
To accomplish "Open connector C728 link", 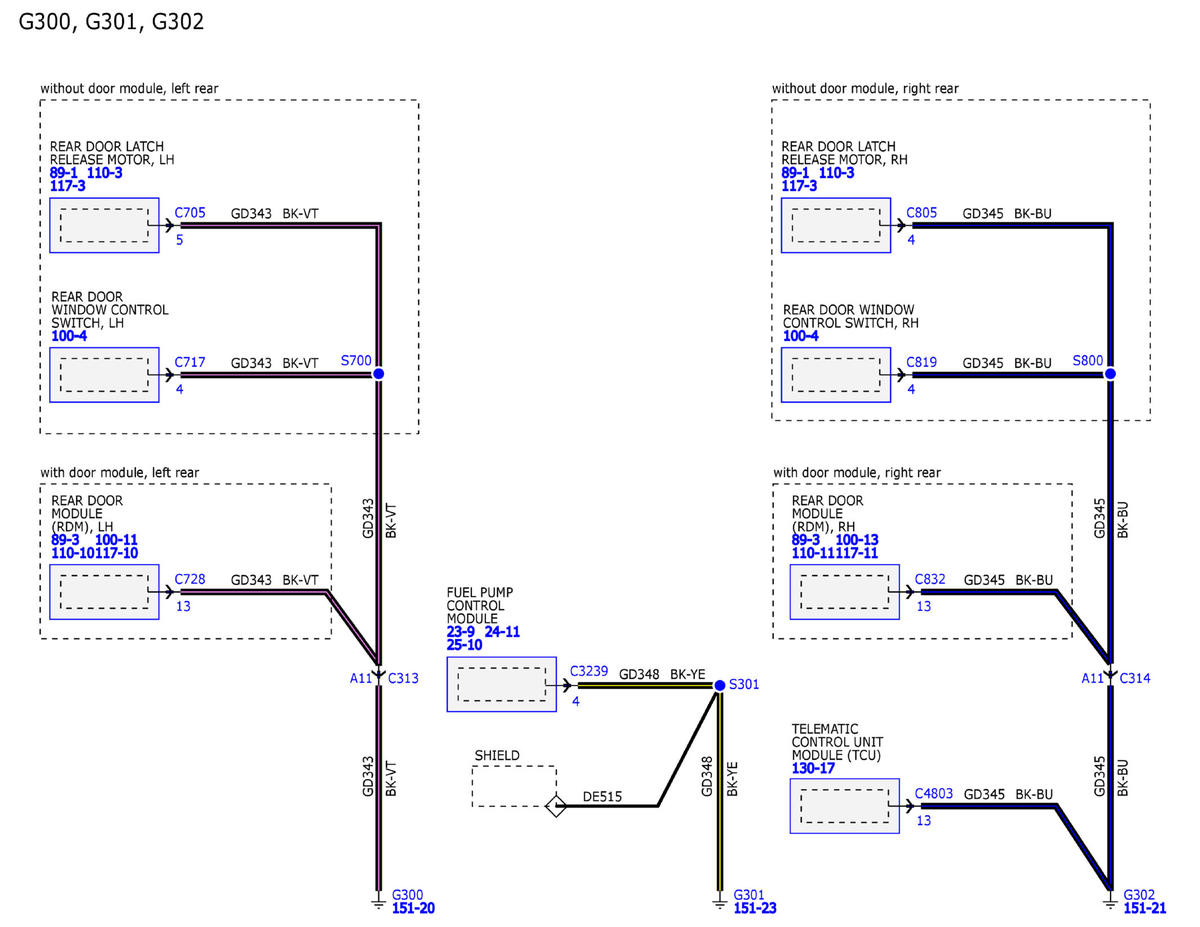I will point(189,579).
